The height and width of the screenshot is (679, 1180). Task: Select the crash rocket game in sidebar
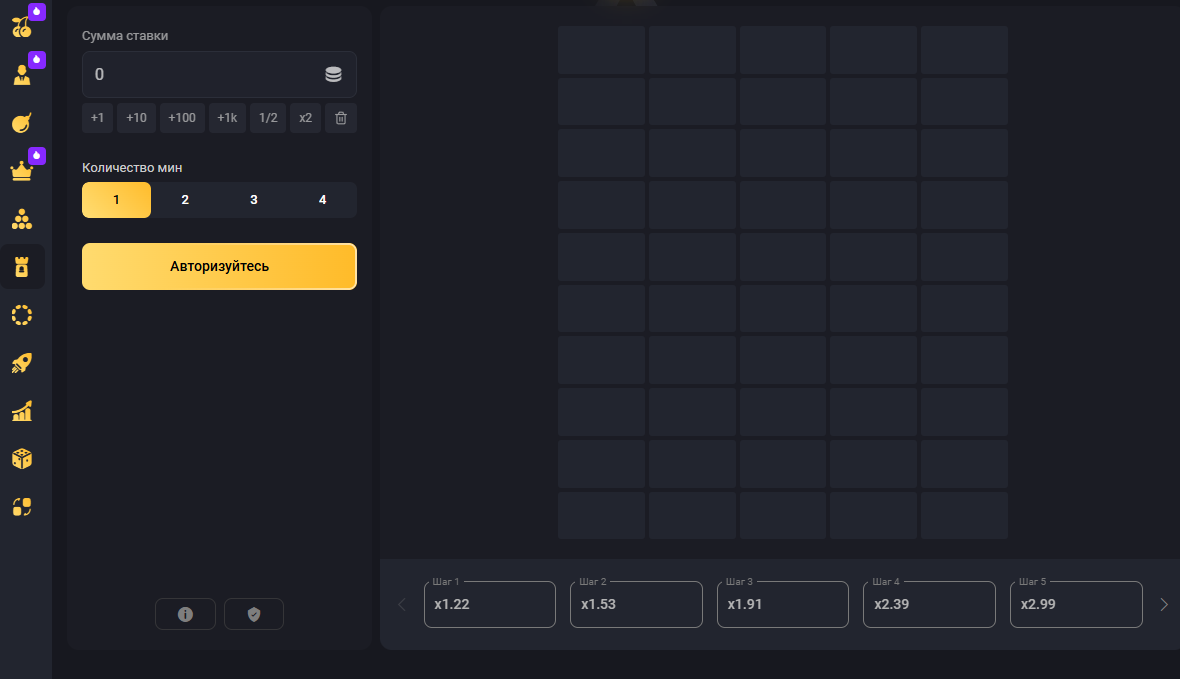coord(22,363)
